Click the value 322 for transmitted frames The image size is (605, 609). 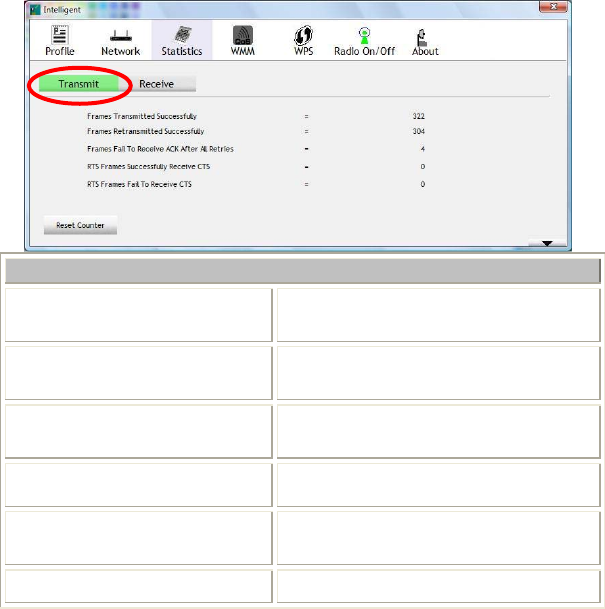click(x=419, y=116)
